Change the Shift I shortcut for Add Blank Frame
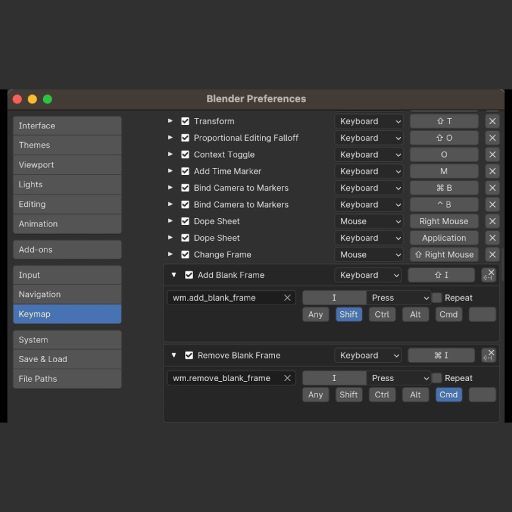 pos(441,275)
